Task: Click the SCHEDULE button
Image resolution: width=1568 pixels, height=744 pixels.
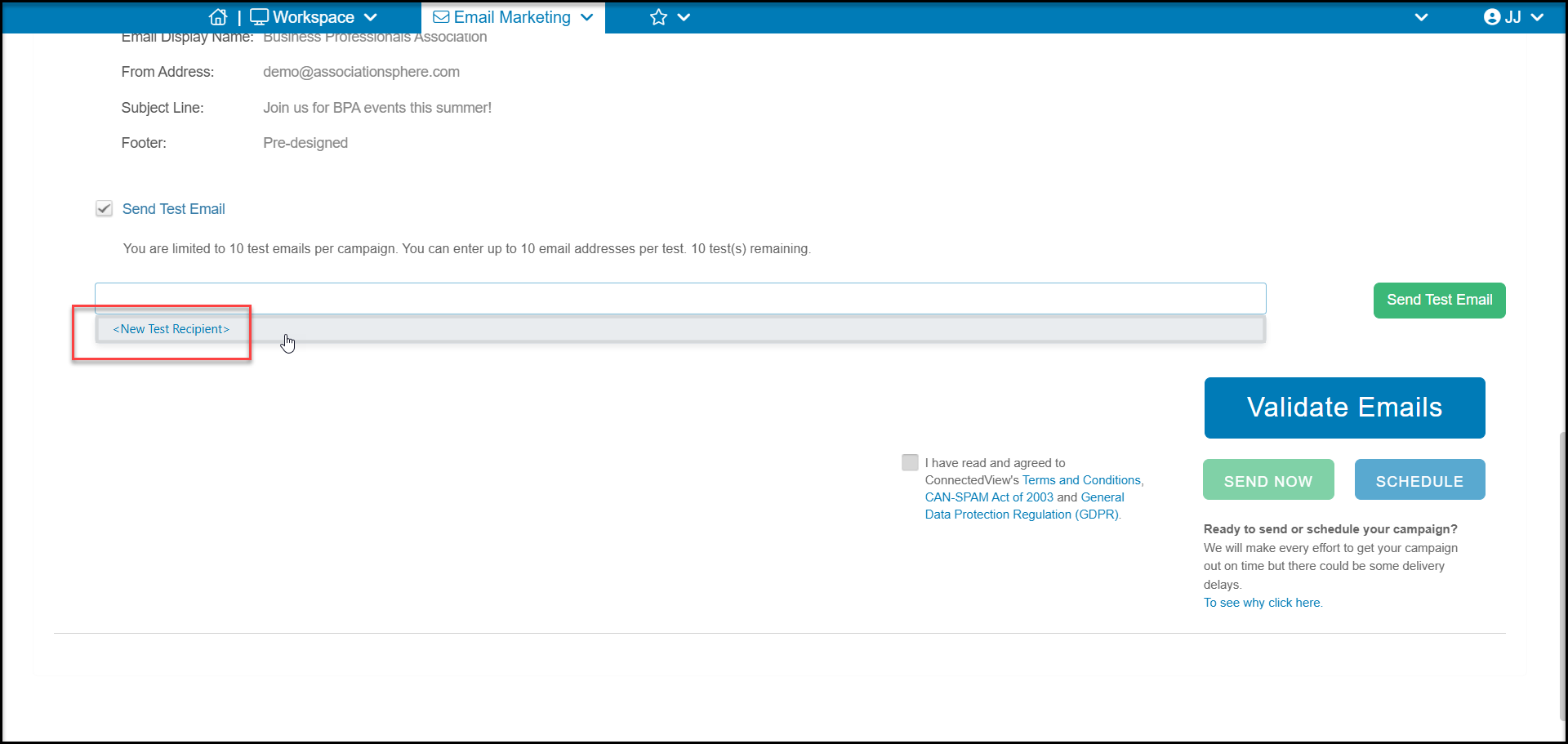Action: [1419, 480]
